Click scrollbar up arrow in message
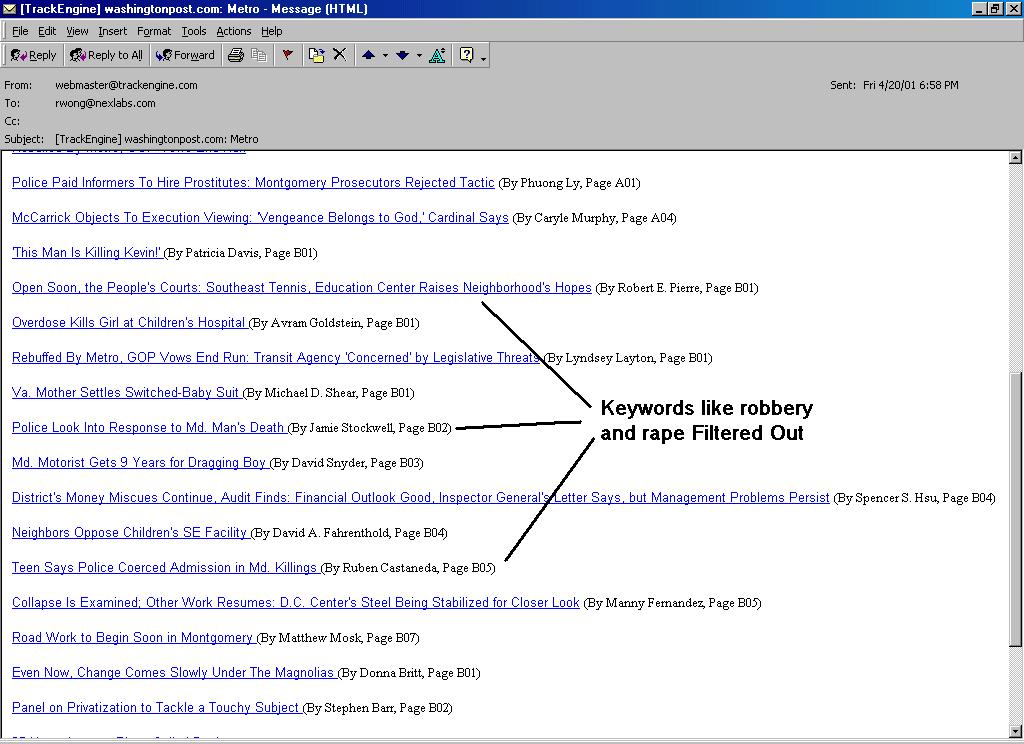 pyautogui.click(x=1016, y=157)
